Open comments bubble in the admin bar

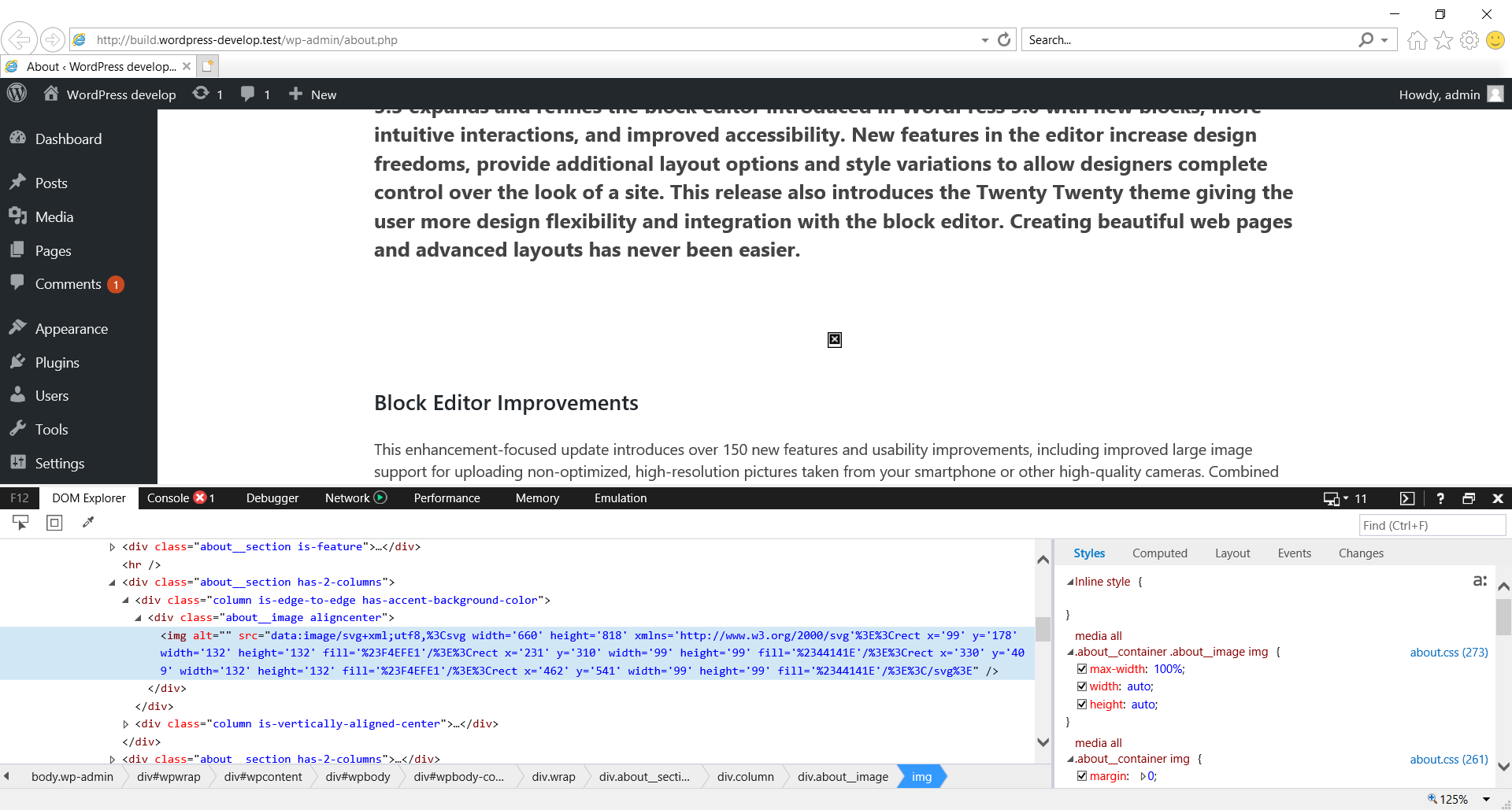[x=247, y=94]
